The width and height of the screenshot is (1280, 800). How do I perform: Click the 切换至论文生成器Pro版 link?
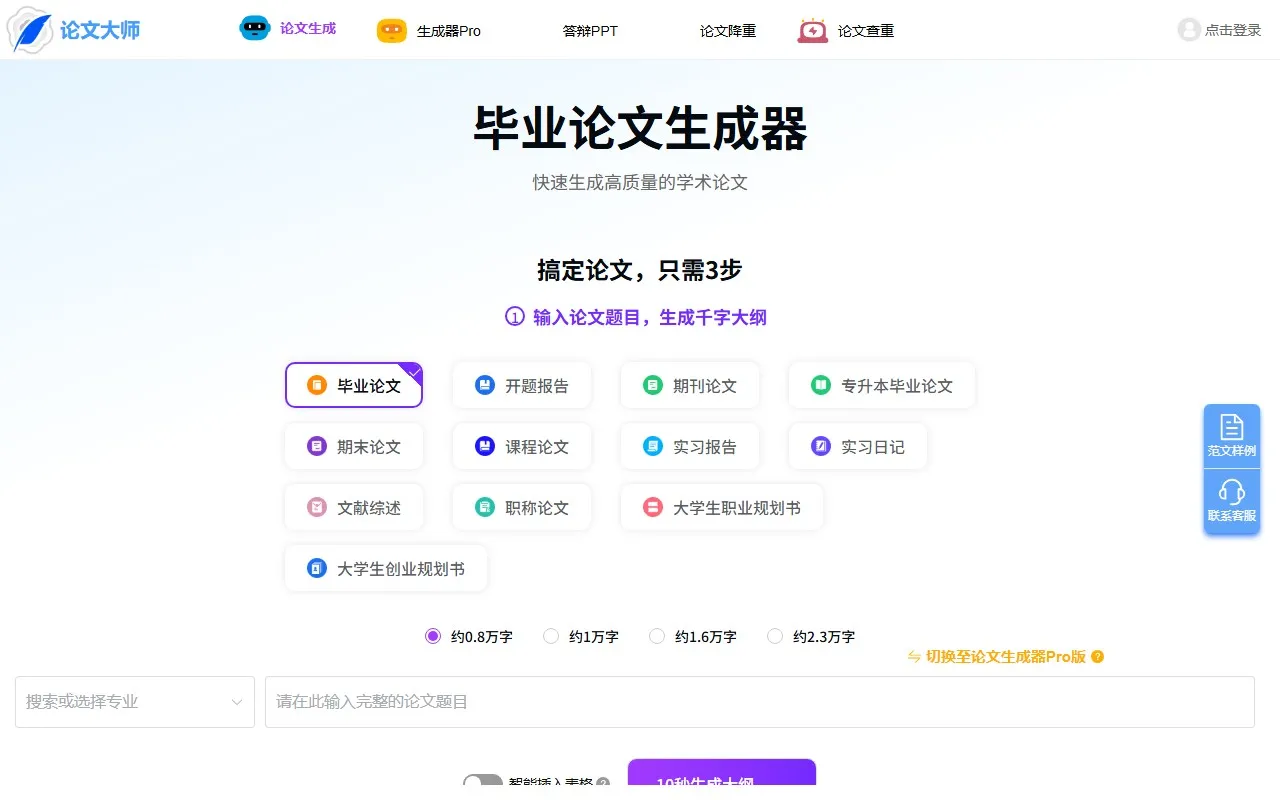click(1003, 658)
